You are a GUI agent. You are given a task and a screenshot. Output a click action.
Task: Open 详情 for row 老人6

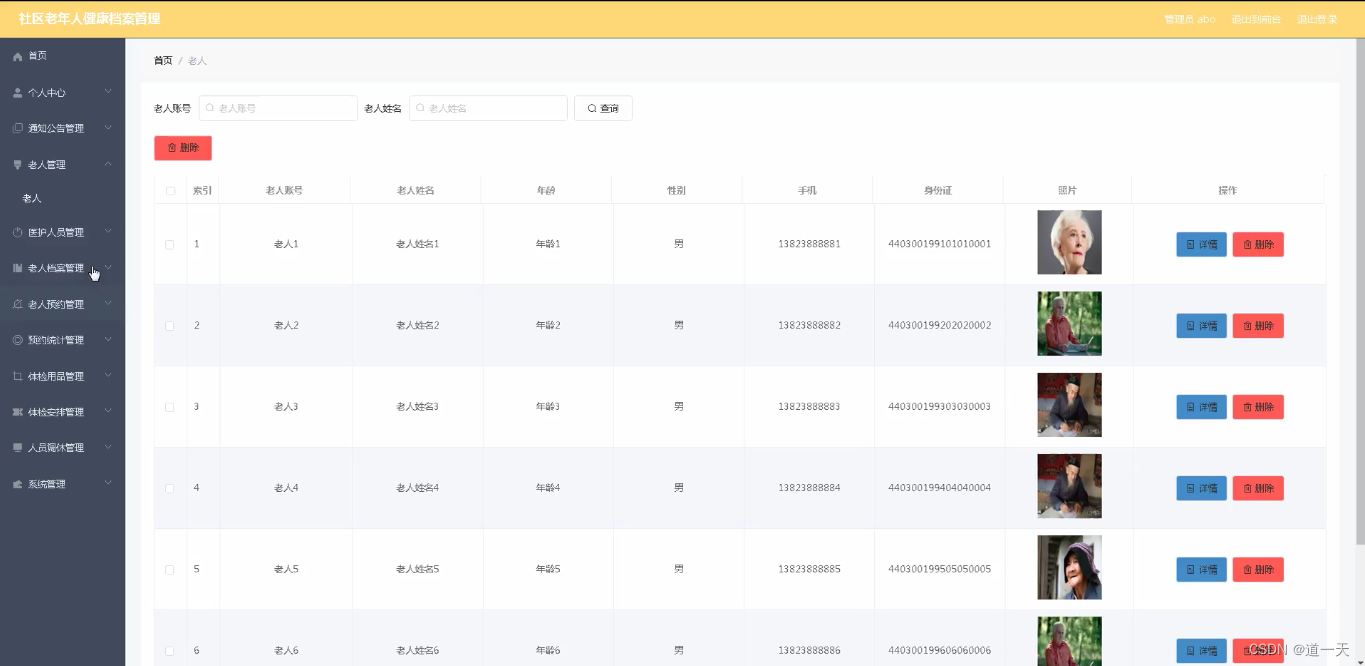(1201, 651)
